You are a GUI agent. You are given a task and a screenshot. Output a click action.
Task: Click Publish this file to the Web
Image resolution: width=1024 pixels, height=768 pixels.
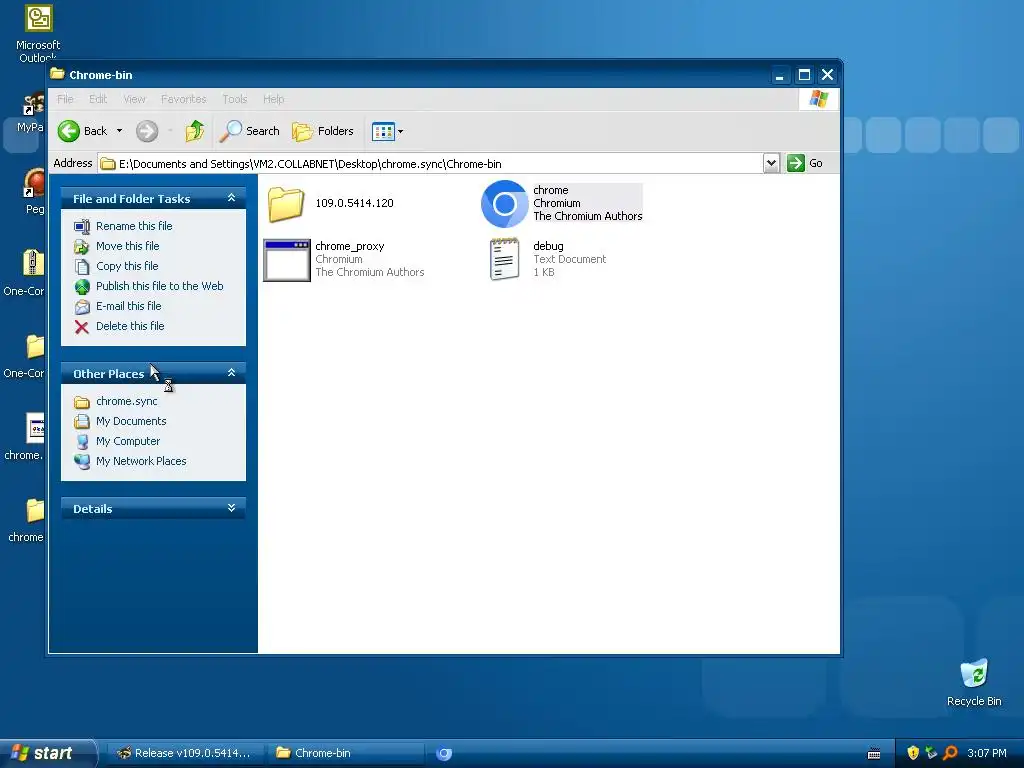click(159, 286)
